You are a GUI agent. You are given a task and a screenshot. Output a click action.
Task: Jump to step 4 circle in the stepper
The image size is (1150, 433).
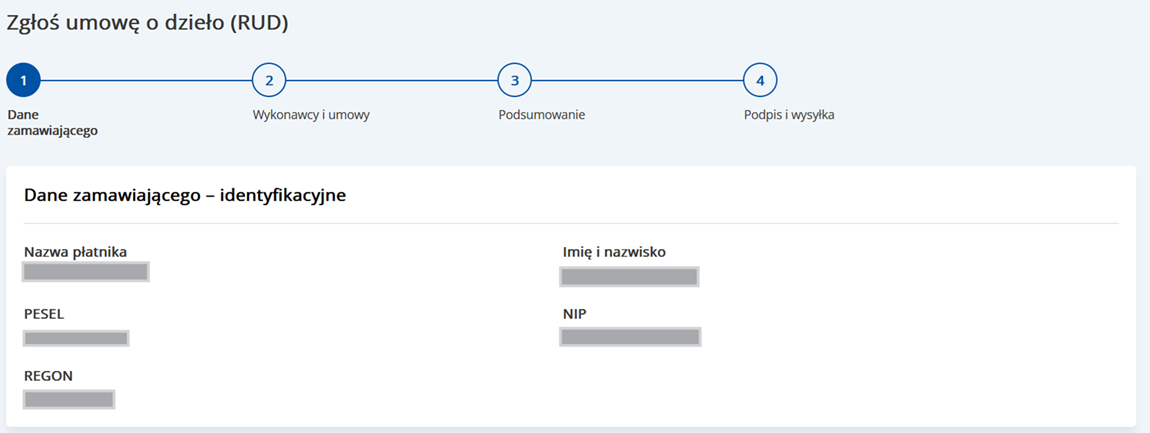[760, 80]
